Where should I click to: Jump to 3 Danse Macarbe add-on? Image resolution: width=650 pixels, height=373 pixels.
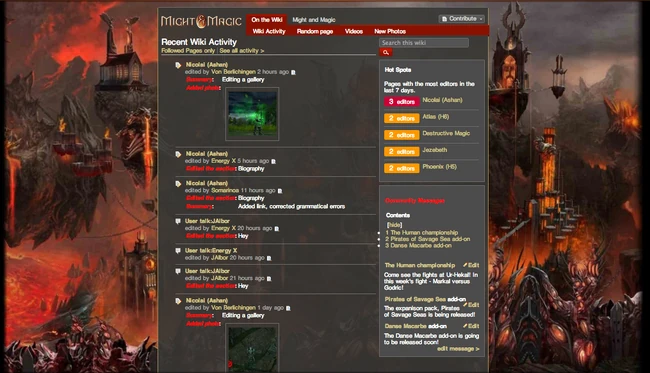[x=418, y=245]
